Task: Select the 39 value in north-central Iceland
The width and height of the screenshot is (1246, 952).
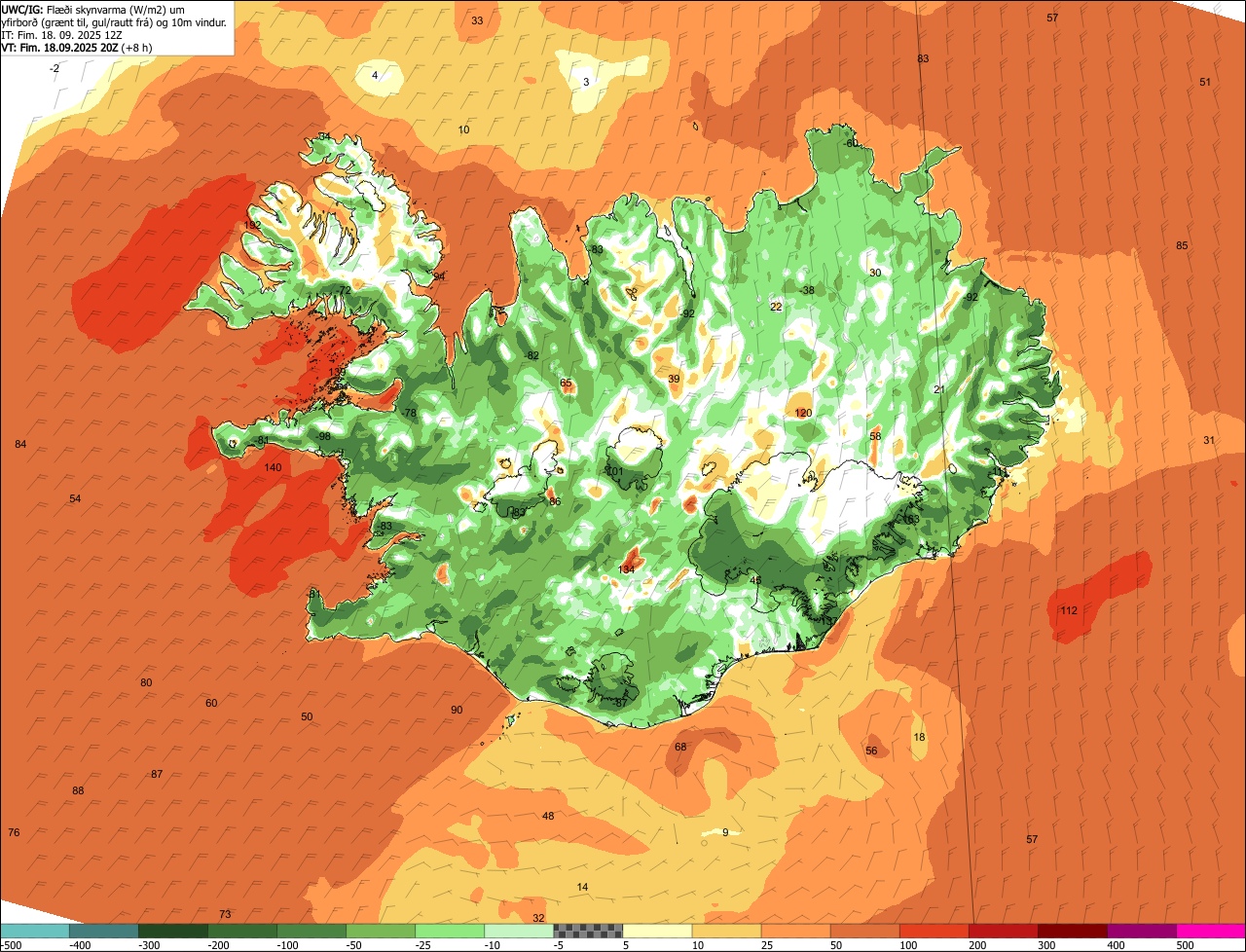Action: tap(674, 379)
